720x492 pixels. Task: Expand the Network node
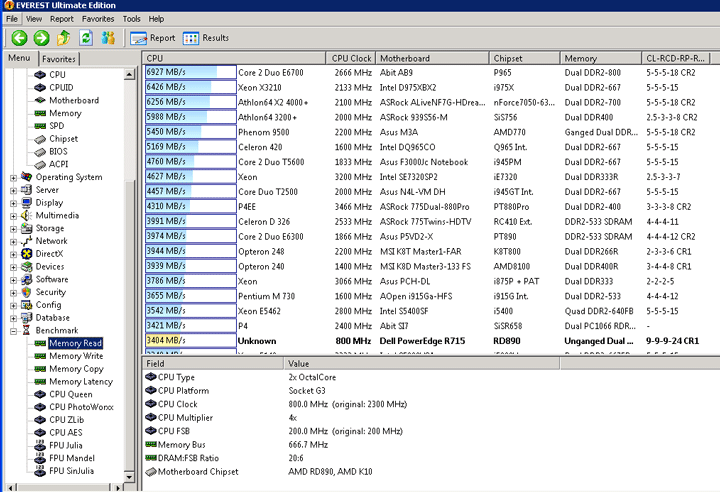[x=13, y=241]
